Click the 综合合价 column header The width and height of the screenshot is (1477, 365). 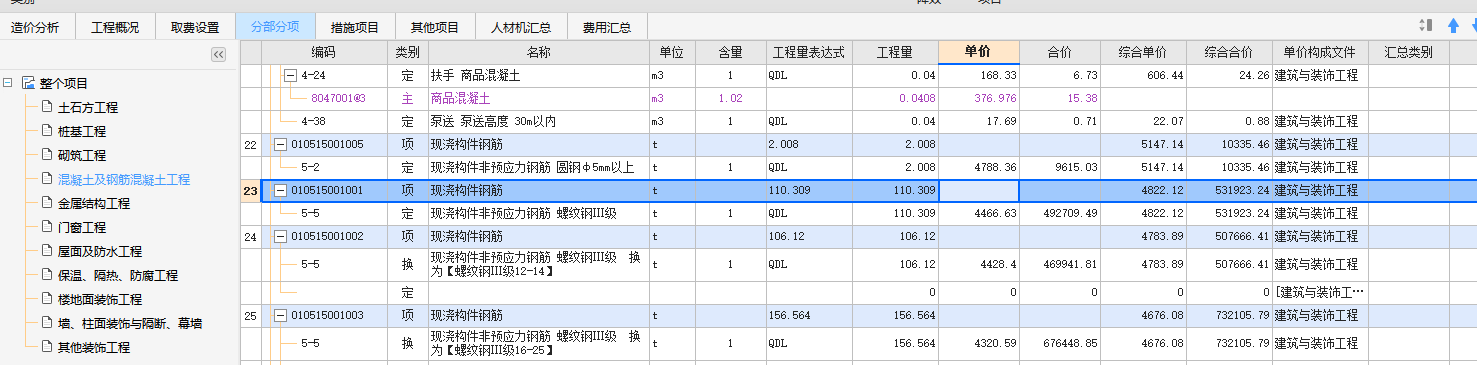pos(1229,52)
